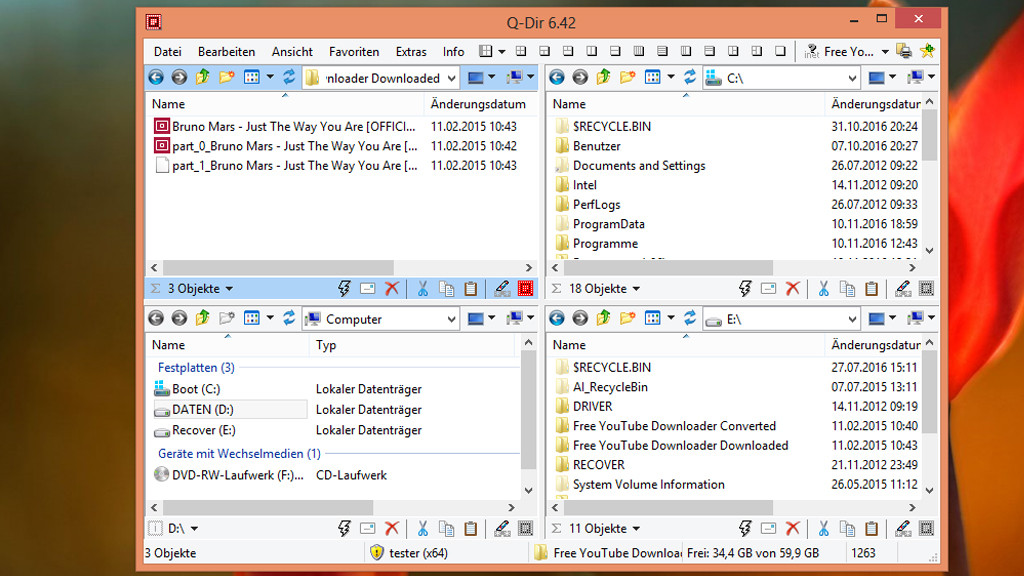Sort by the Typ column header in the Computer pane
The height and width of the screenshot is (576, 1024).
[326, 345]
